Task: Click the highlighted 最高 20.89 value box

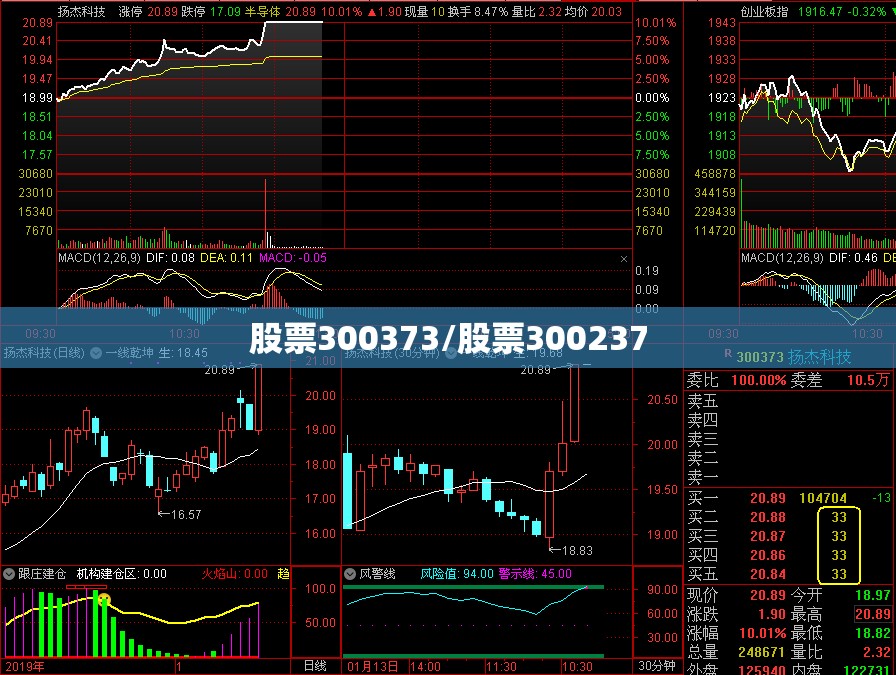Action: click(873, 614)
